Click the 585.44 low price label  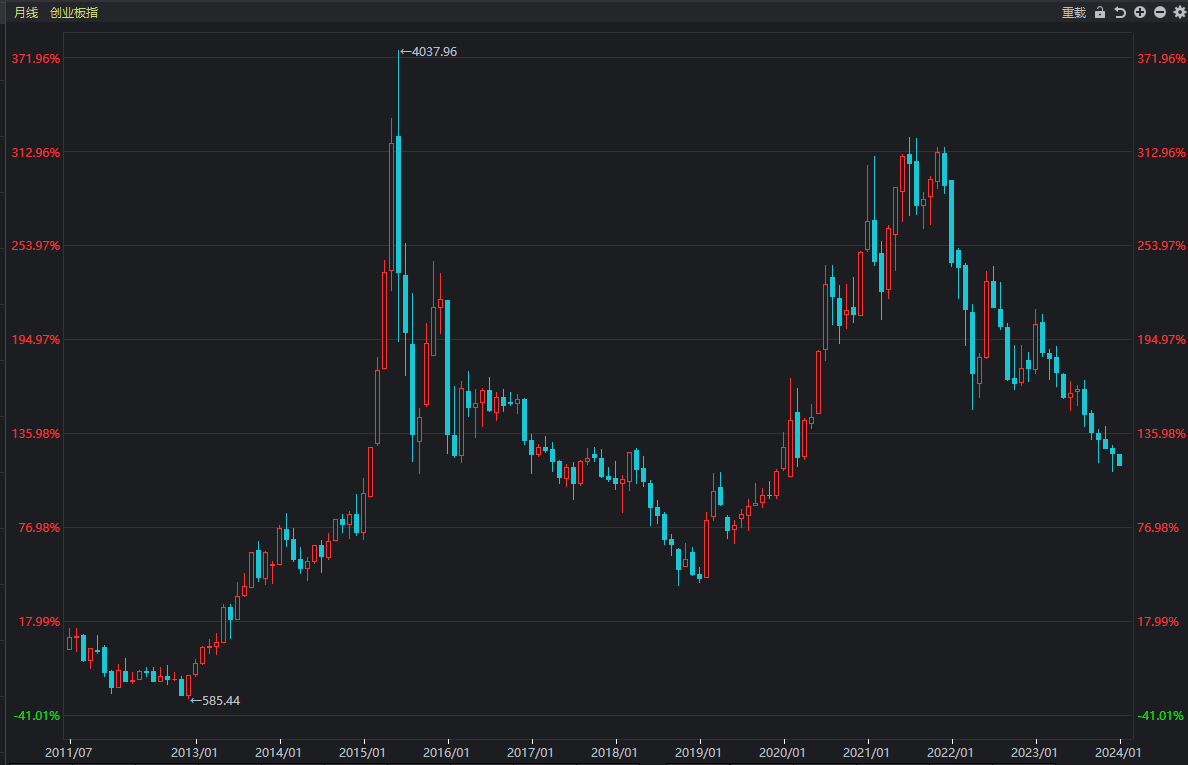[x=220, y=701]
